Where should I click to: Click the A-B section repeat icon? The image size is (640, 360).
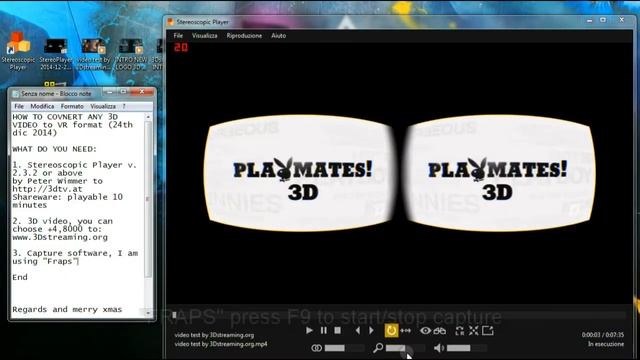point(406,331)
